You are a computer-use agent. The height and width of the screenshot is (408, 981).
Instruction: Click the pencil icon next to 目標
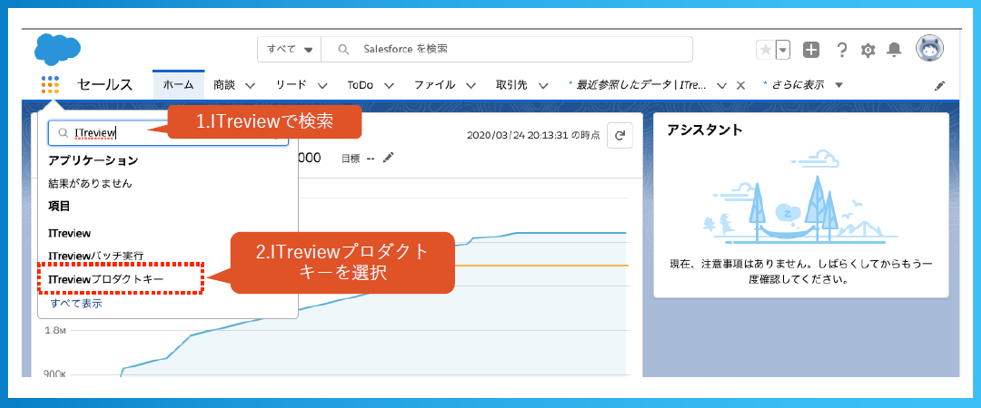[389, 158]
